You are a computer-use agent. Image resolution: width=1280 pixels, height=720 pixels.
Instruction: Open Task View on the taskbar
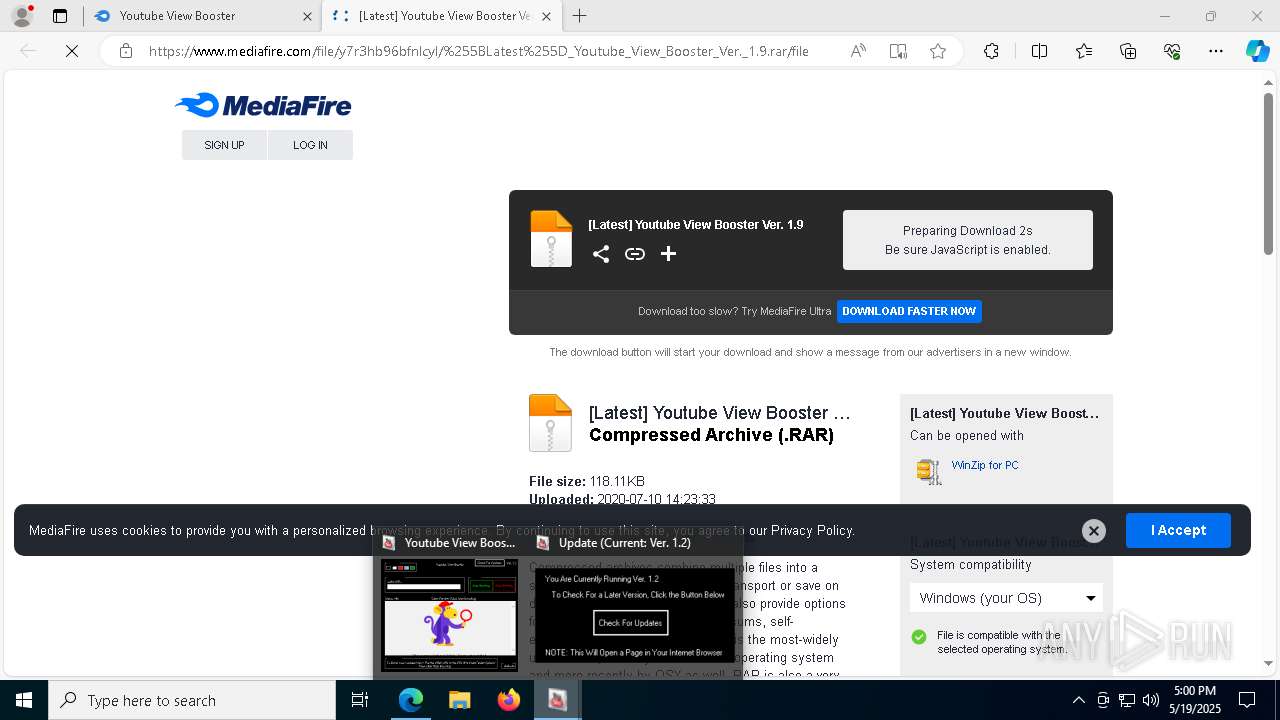click(360, 700)
